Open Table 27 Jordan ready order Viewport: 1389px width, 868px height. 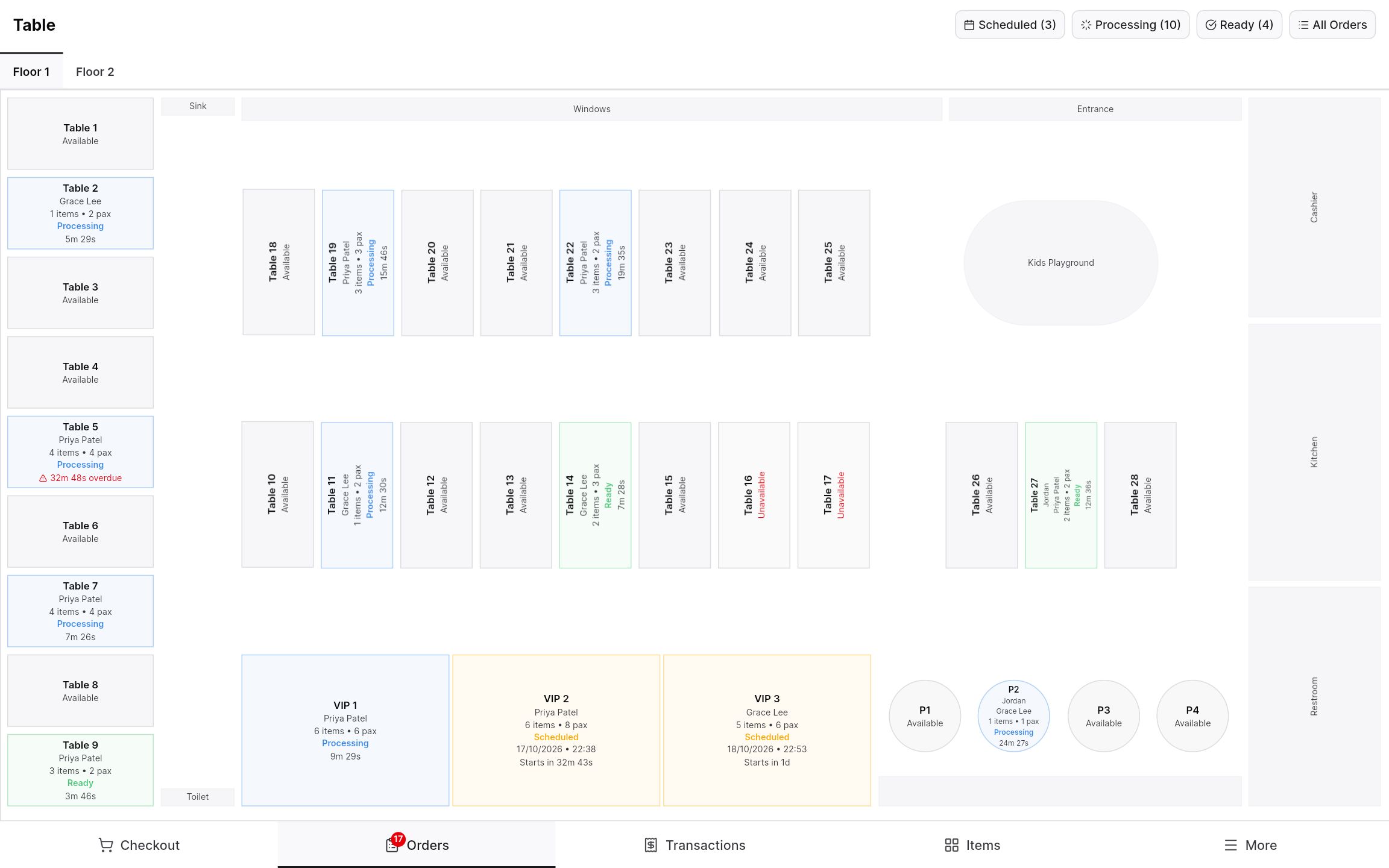pyautogui.click(x=1061, y=495)
